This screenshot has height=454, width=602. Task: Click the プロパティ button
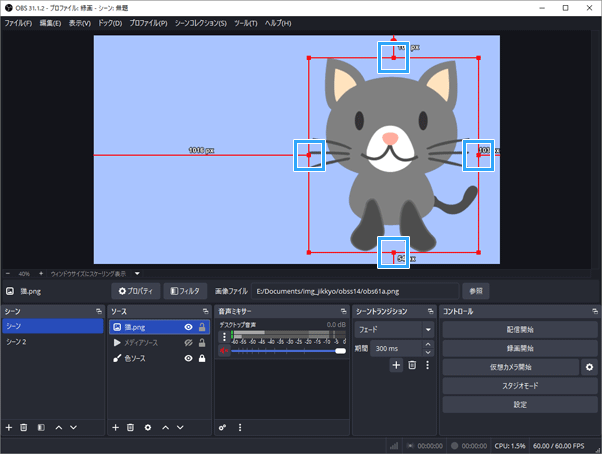point(136,291)
